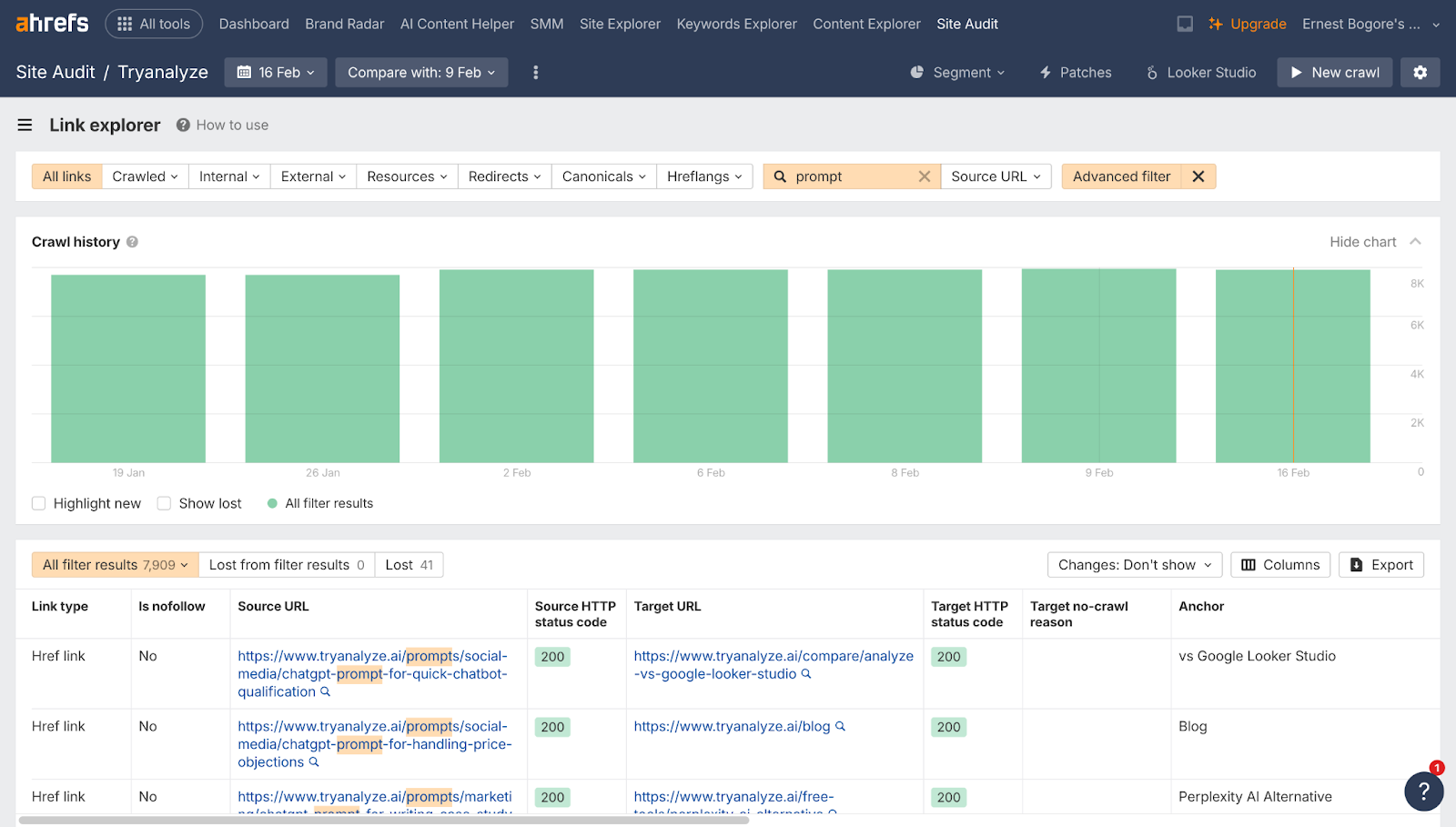
Task: Start a New crawl
Action: (x=1334, y=72)
